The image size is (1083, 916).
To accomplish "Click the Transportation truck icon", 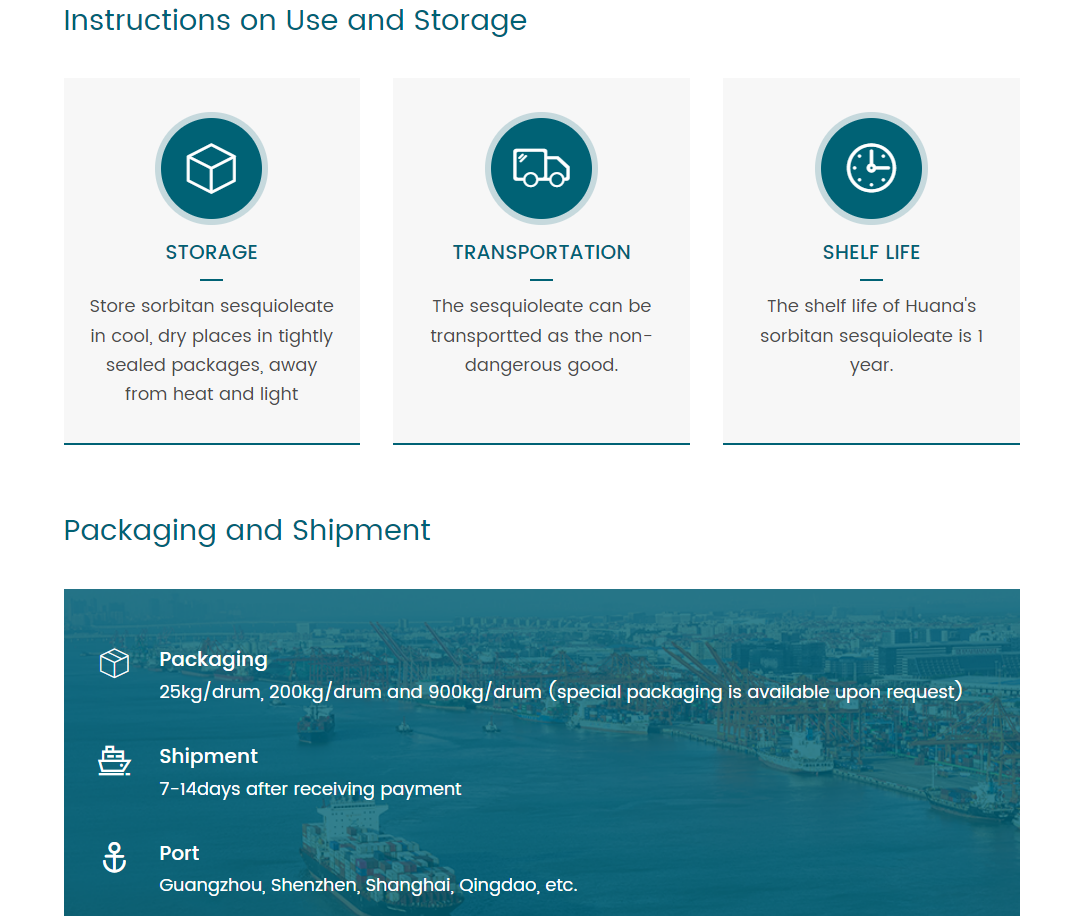I will pyautogui.click(x=541, y=168).
